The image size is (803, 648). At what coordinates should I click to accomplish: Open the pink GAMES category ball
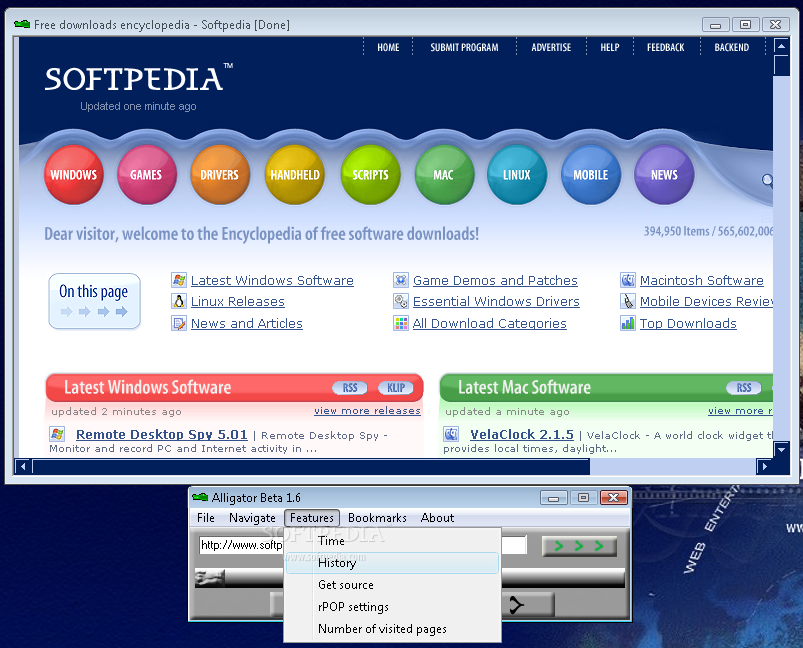pos(146,175)
